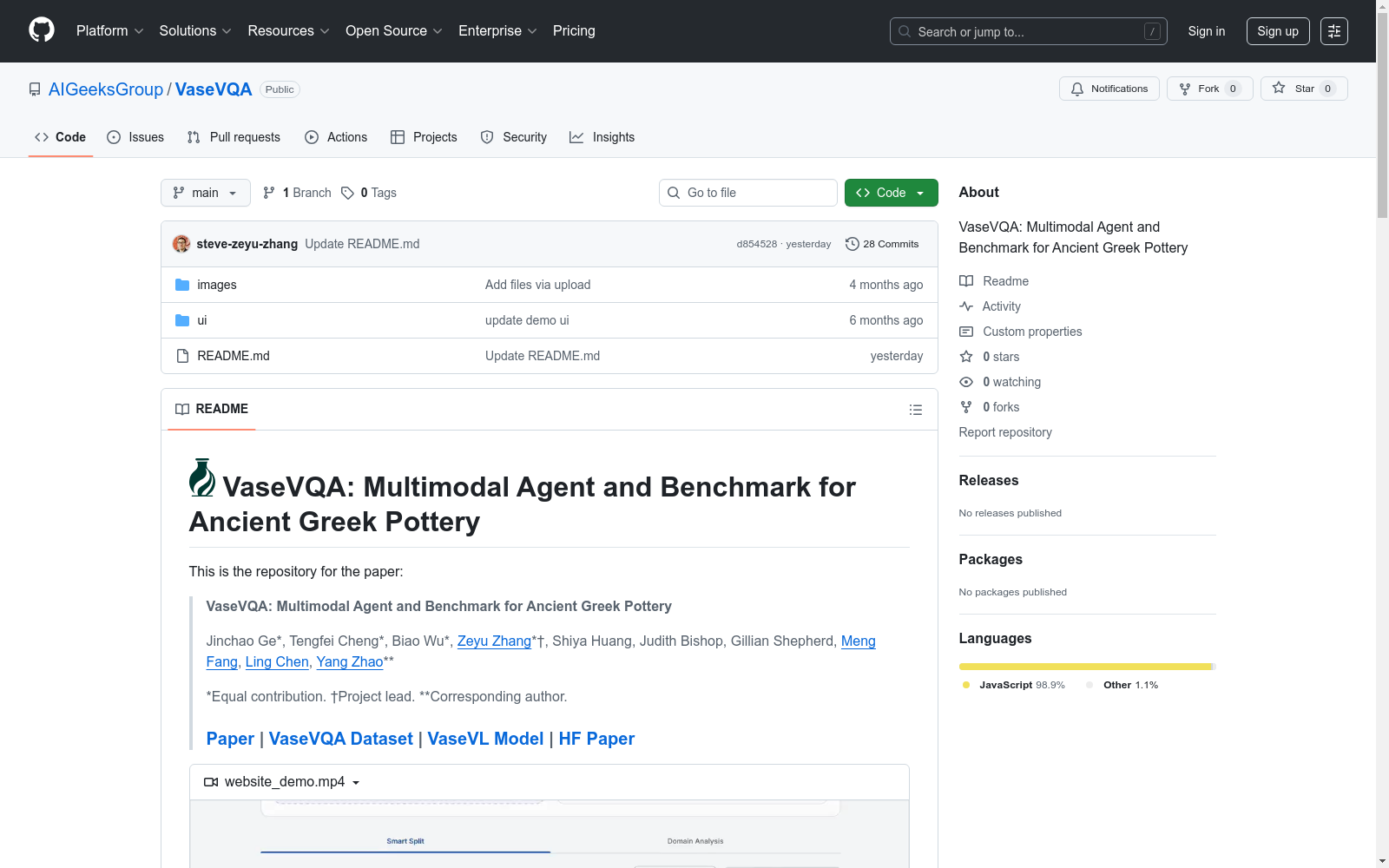This screenshot has width=1389, height=868.
Task: Expand the Resources menu
Action: (x=289, y=31)
